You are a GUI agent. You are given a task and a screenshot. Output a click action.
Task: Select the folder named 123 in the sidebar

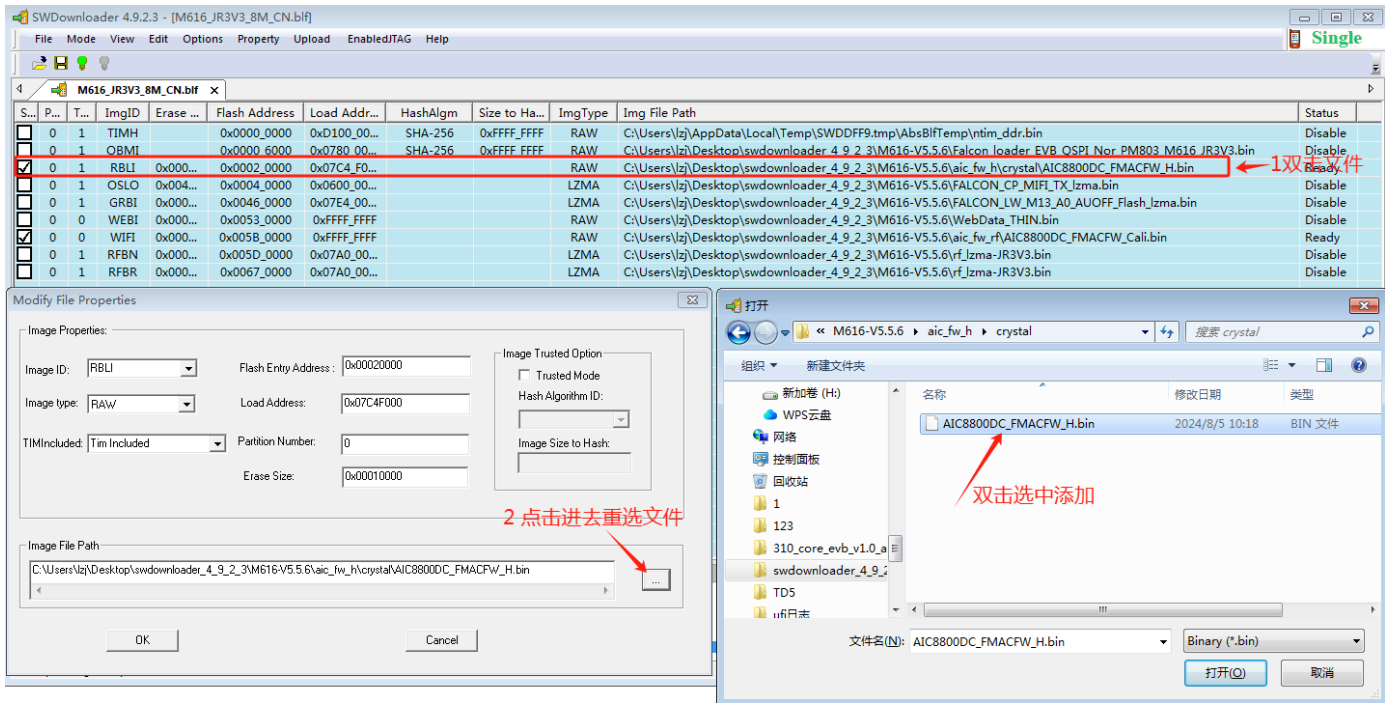pos(774,525)
